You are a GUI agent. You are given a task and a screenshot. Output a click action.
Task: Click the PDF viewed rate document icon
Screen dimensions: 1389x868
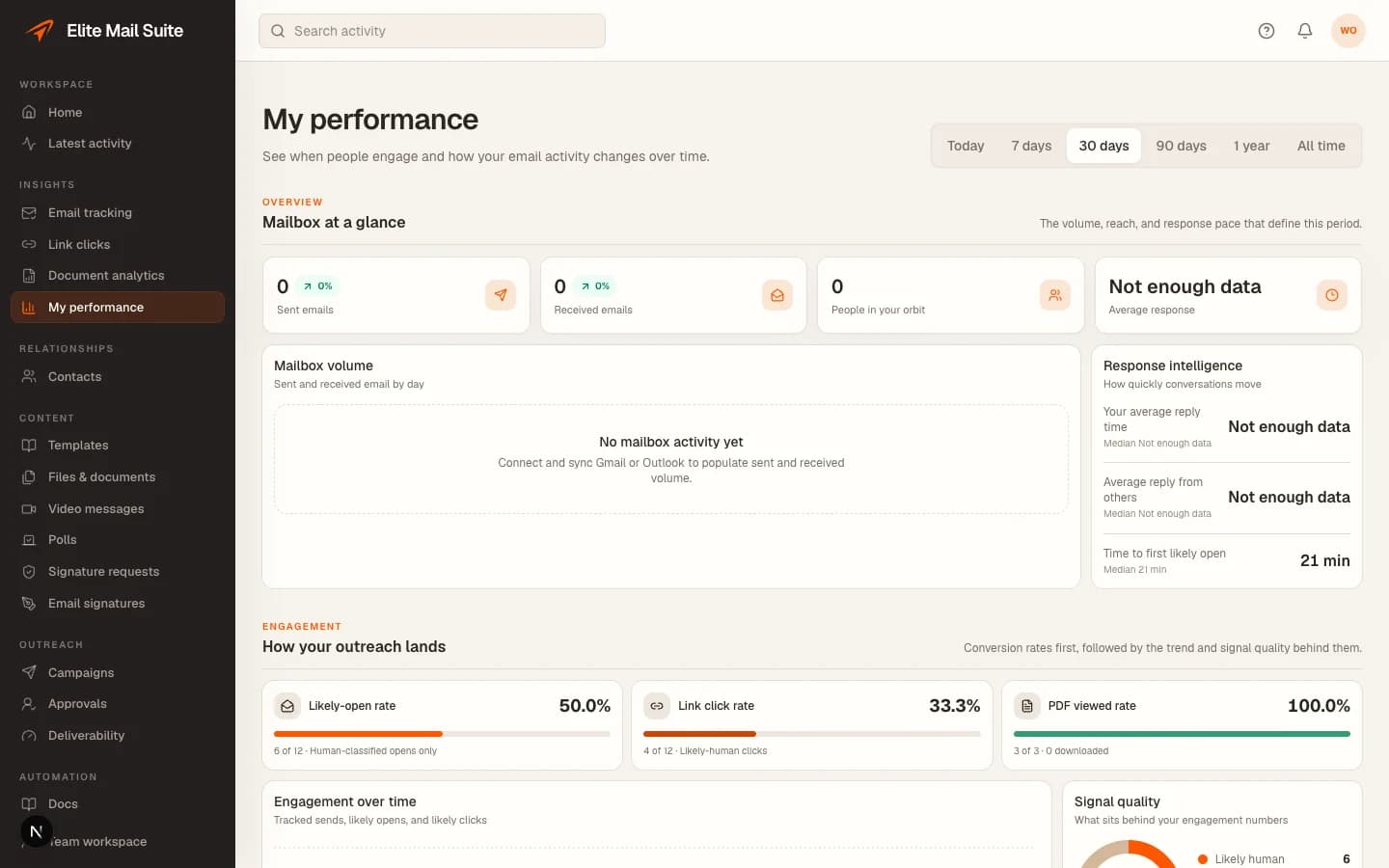click(1027, 706)
